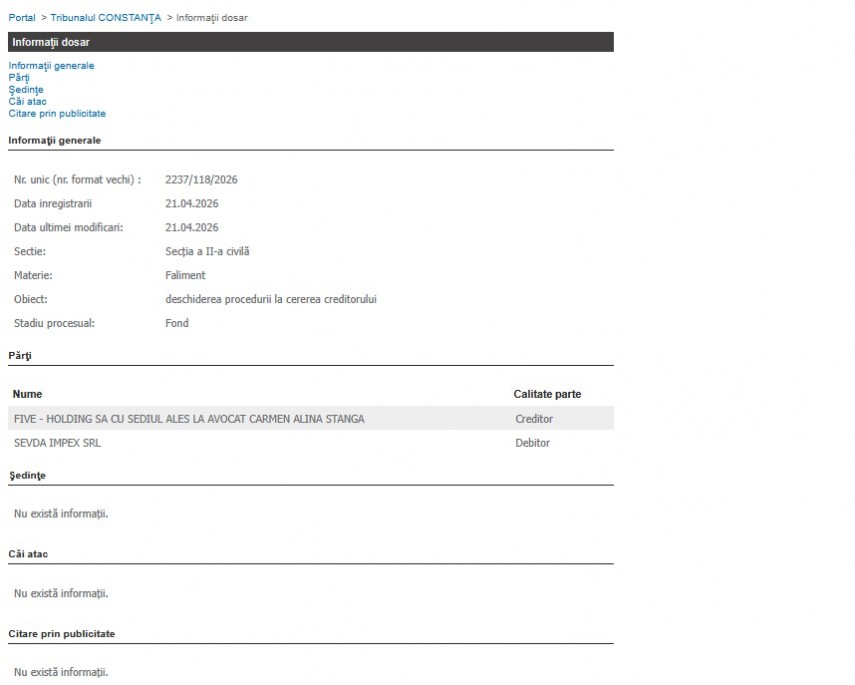Click the Portal breadcrumb link
The height and width of the screenshot is (685, 855).
point(22,18)
